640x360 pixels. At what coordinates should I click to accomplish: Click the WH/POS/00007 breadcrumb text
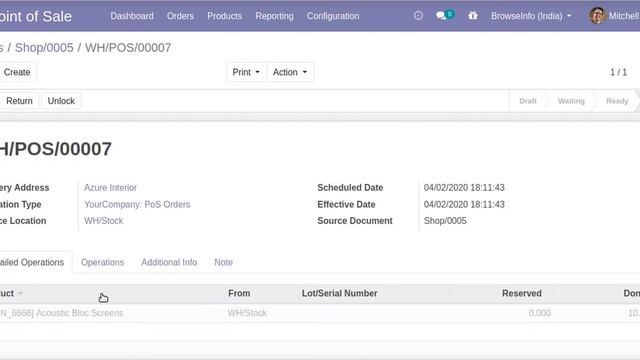click(128, 48)
